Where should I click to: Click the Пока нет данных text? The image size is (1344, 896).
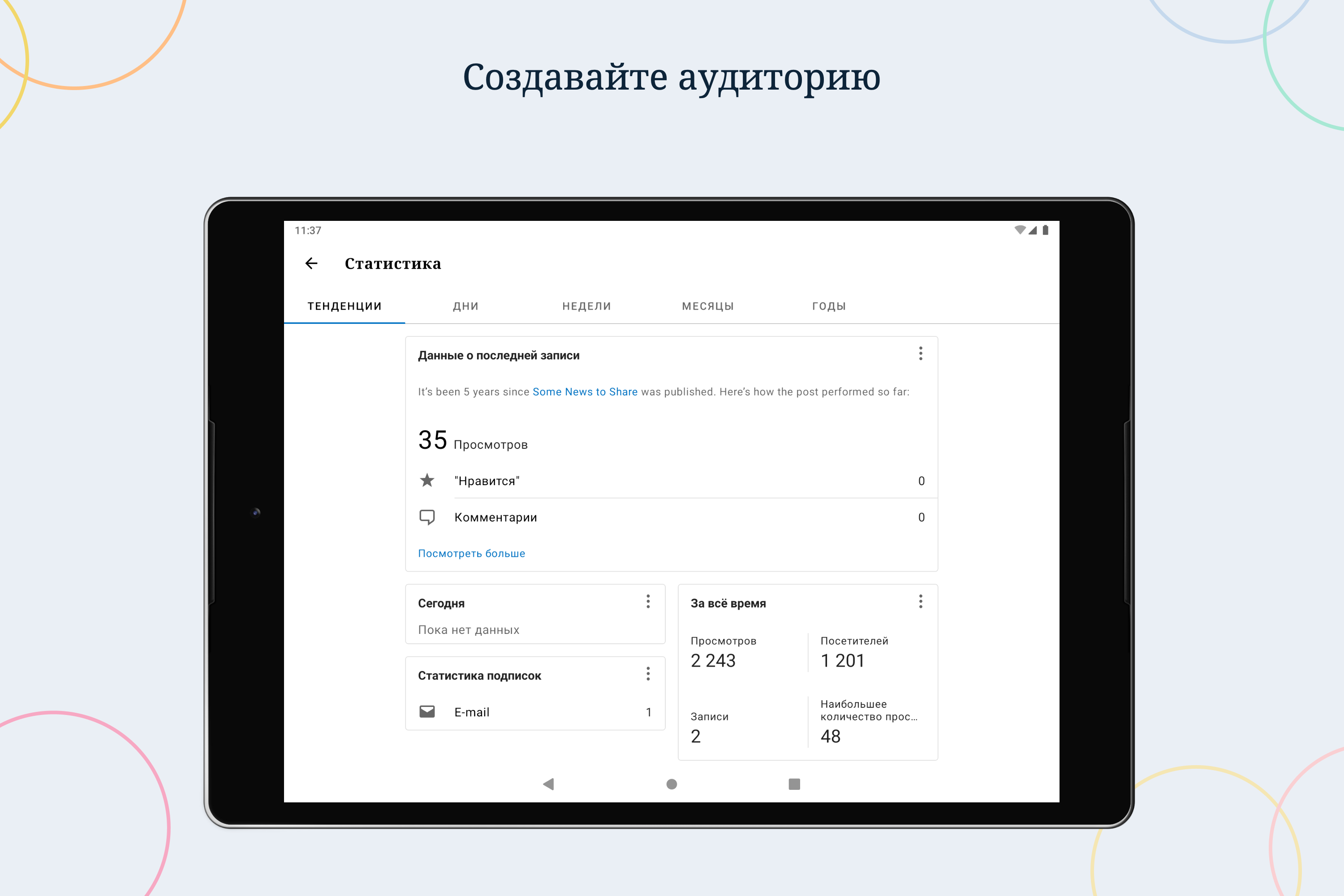click(469, 630)
